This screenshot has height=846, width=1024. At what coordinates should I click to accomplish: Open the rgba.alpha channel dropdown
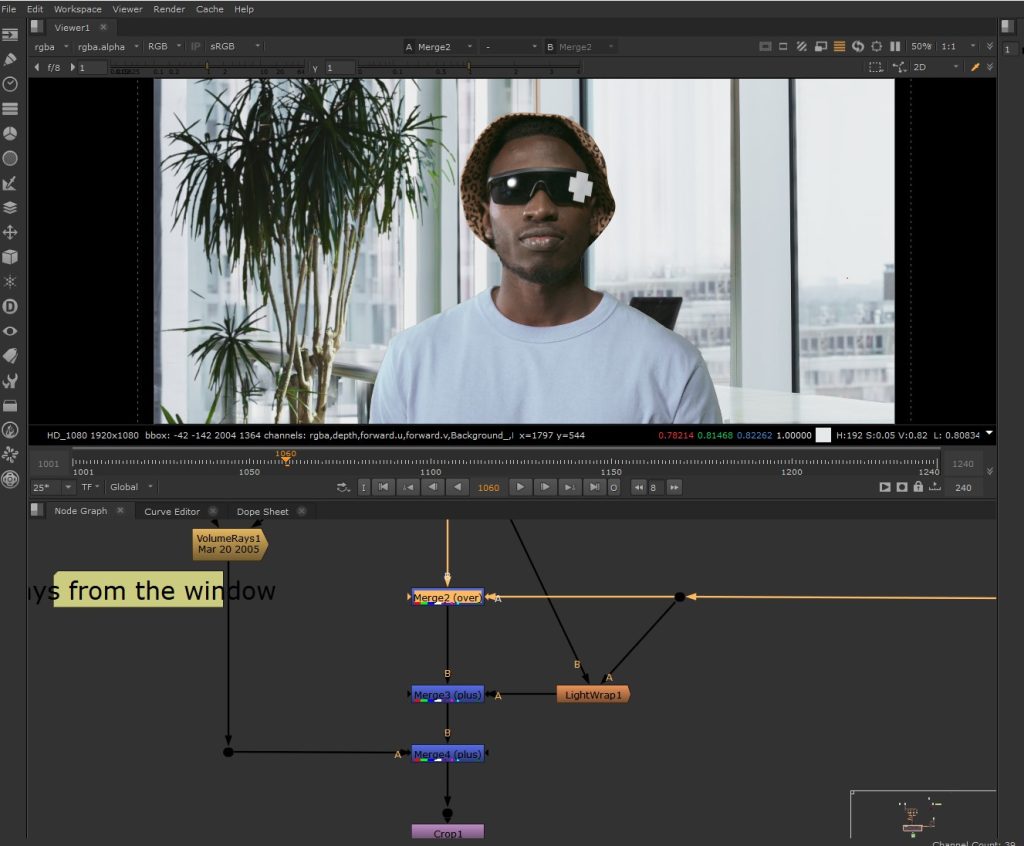point(108,46)
